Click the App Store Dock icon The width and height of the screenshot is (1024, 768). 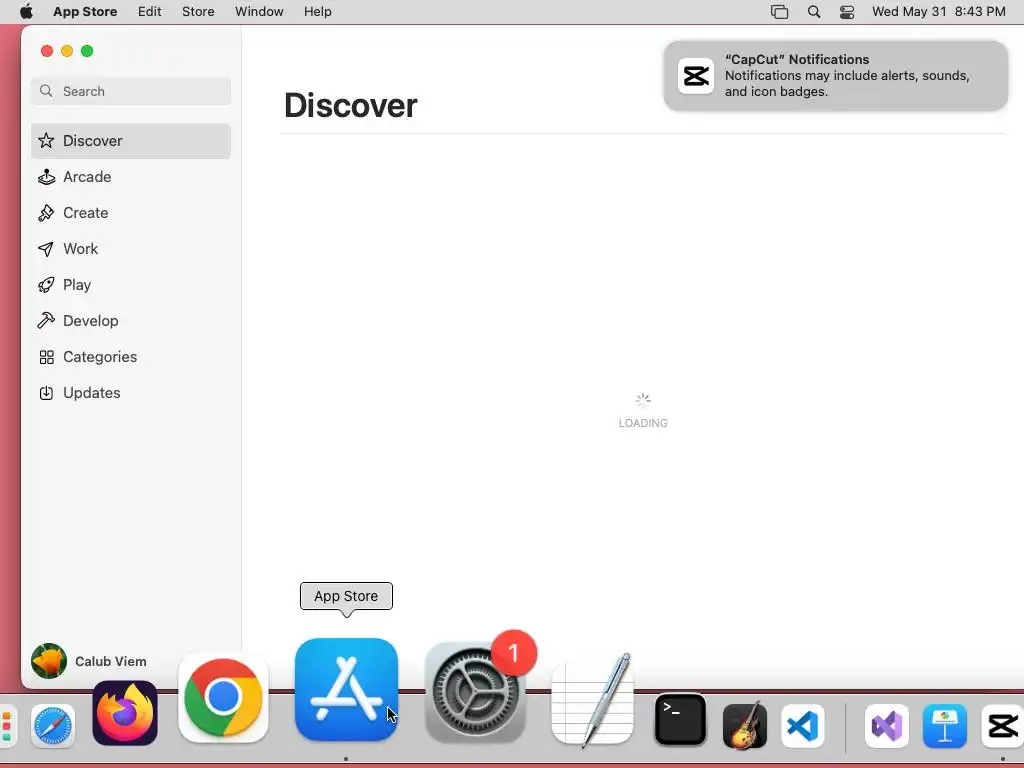click(x=346, y=690)
